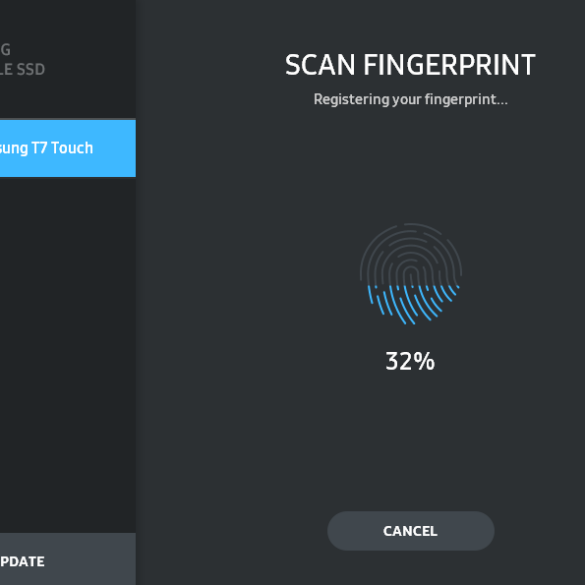Click the word Touch in the device entry

coord(72,148)
